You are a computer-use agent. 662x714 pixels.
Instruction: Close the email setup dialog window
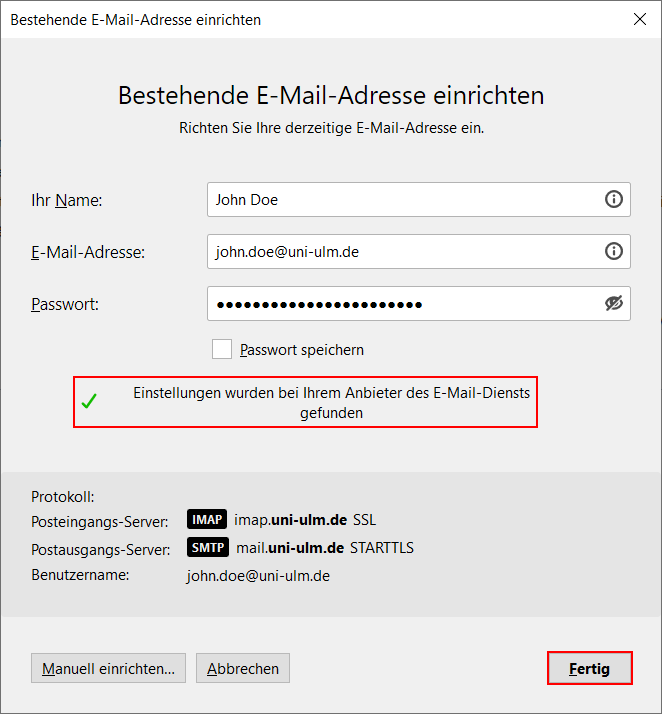point(640,19)
